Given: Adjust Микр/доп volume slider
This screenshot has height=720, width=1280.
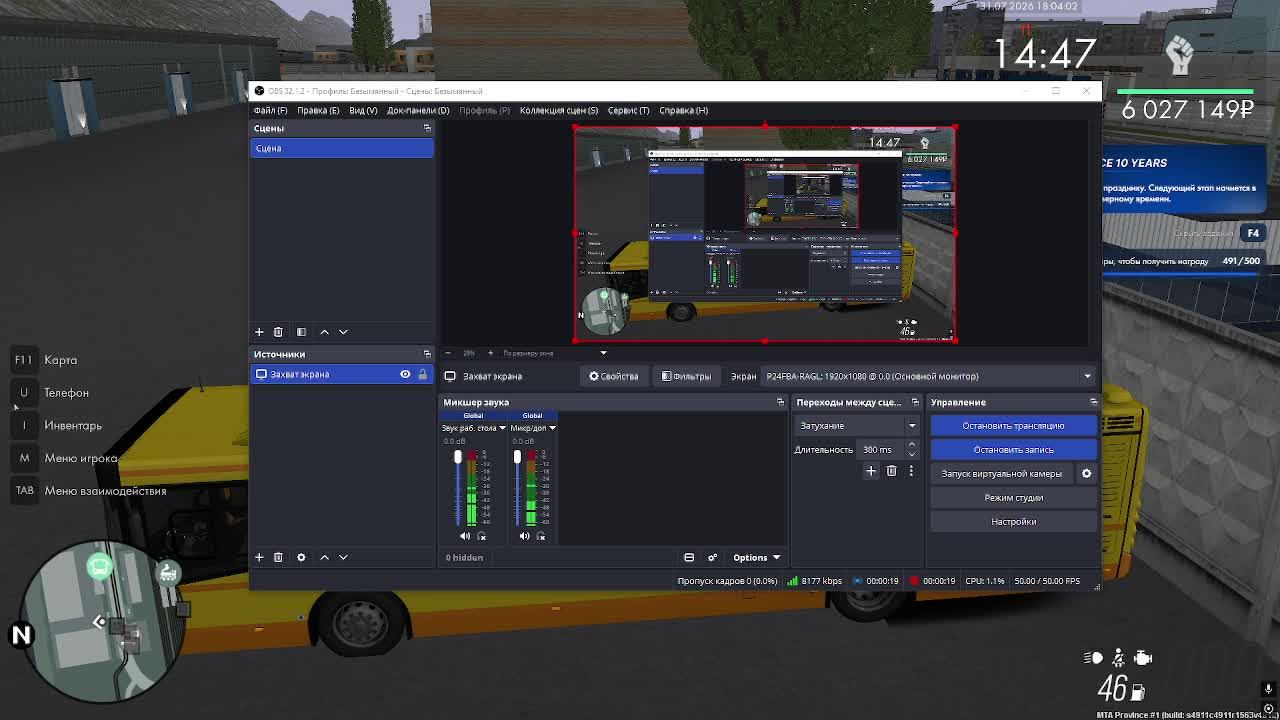Looking at the screenshot, I should click(x=517, y=489).
